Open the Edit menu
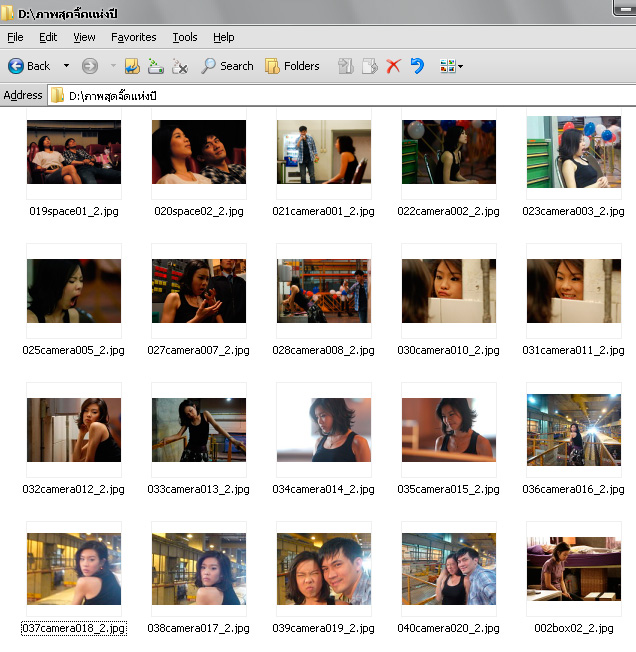 [48, 37]
